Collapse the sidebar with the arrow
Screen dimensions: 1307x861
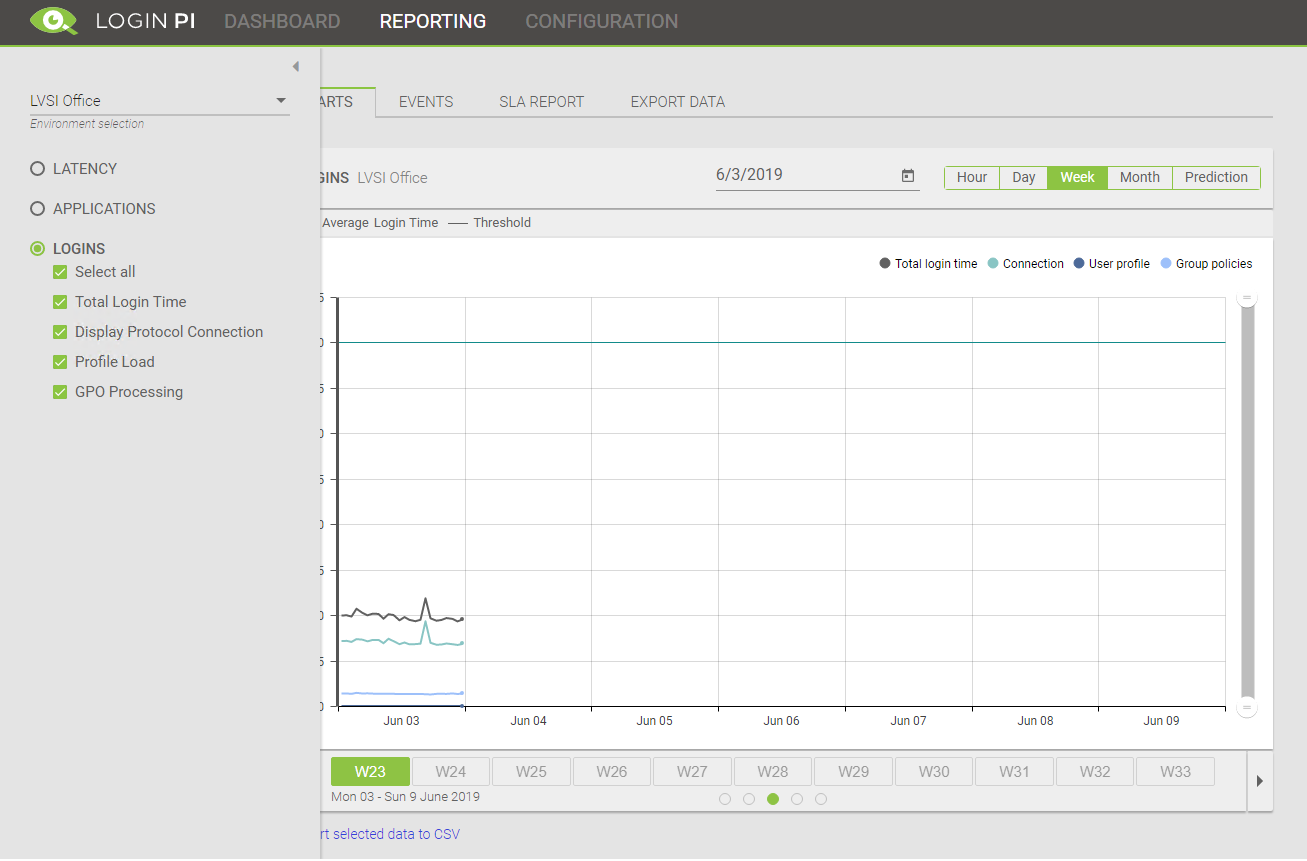point(295,67)
